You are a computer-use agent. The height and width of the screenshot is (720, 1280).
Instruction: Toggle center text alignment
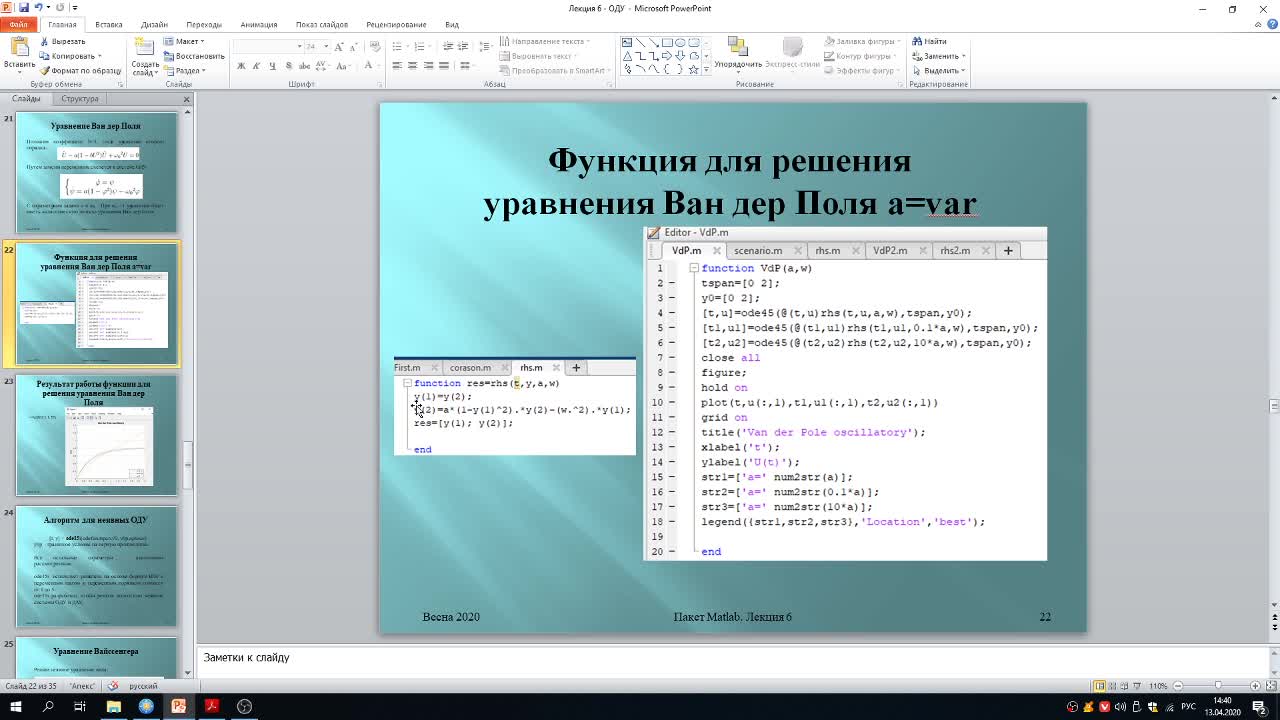(x=413, y=66)
